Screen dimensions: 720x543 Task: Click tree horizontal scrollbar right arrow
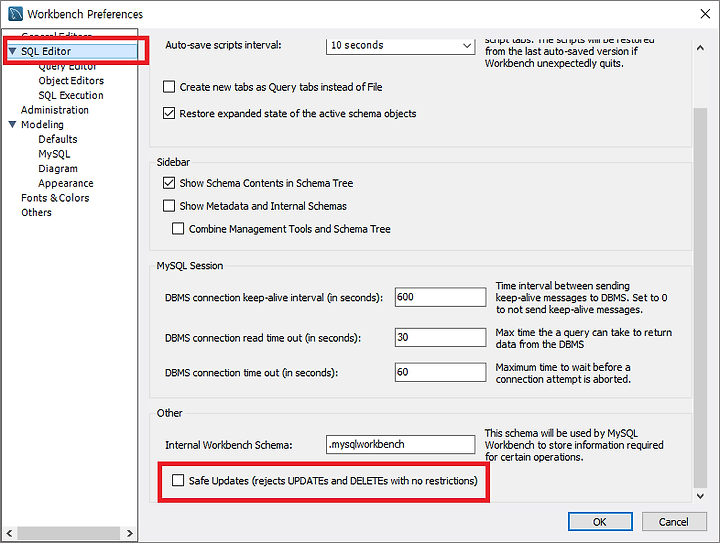(x=129, y=533)
